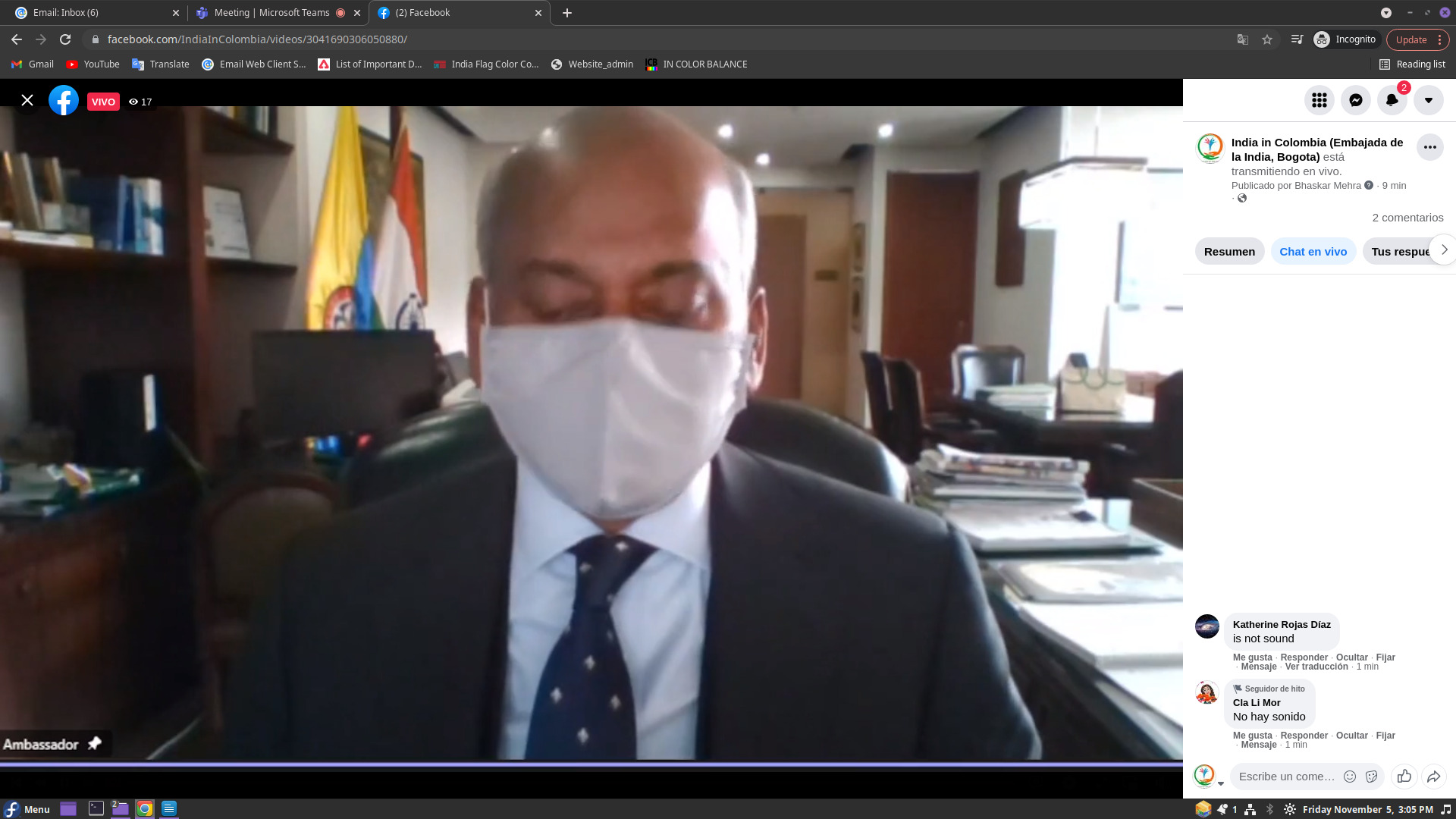Click the Facebook logo home icon
Viewport: 1456px width, 819px height.
click(64, 100)
